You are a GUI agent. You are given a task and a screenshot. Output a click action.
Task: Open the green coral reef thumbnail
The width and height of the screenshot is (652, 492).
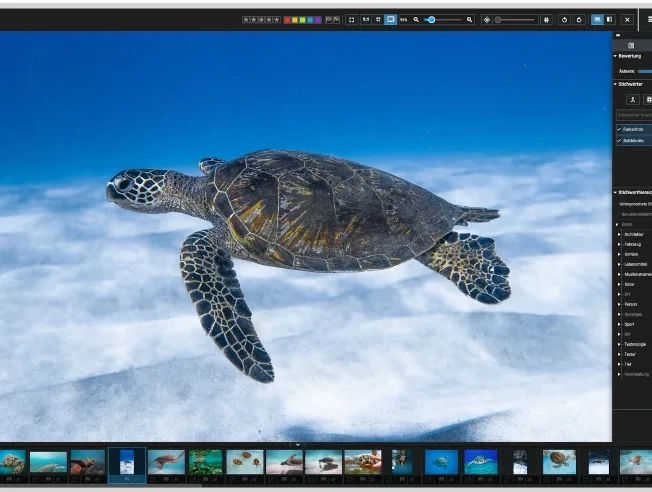[x=205, y=462]
